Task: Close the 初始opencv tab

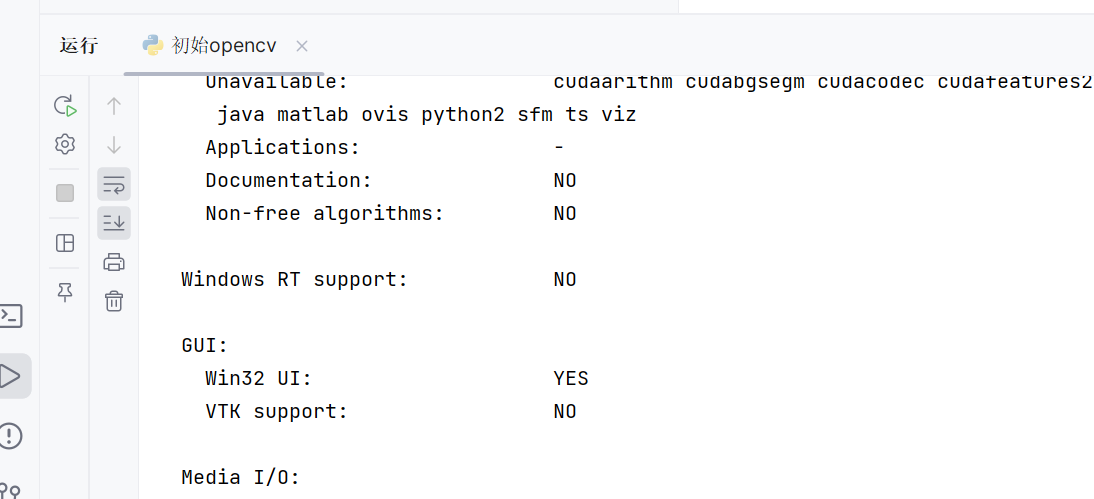Action: [302, 46]
